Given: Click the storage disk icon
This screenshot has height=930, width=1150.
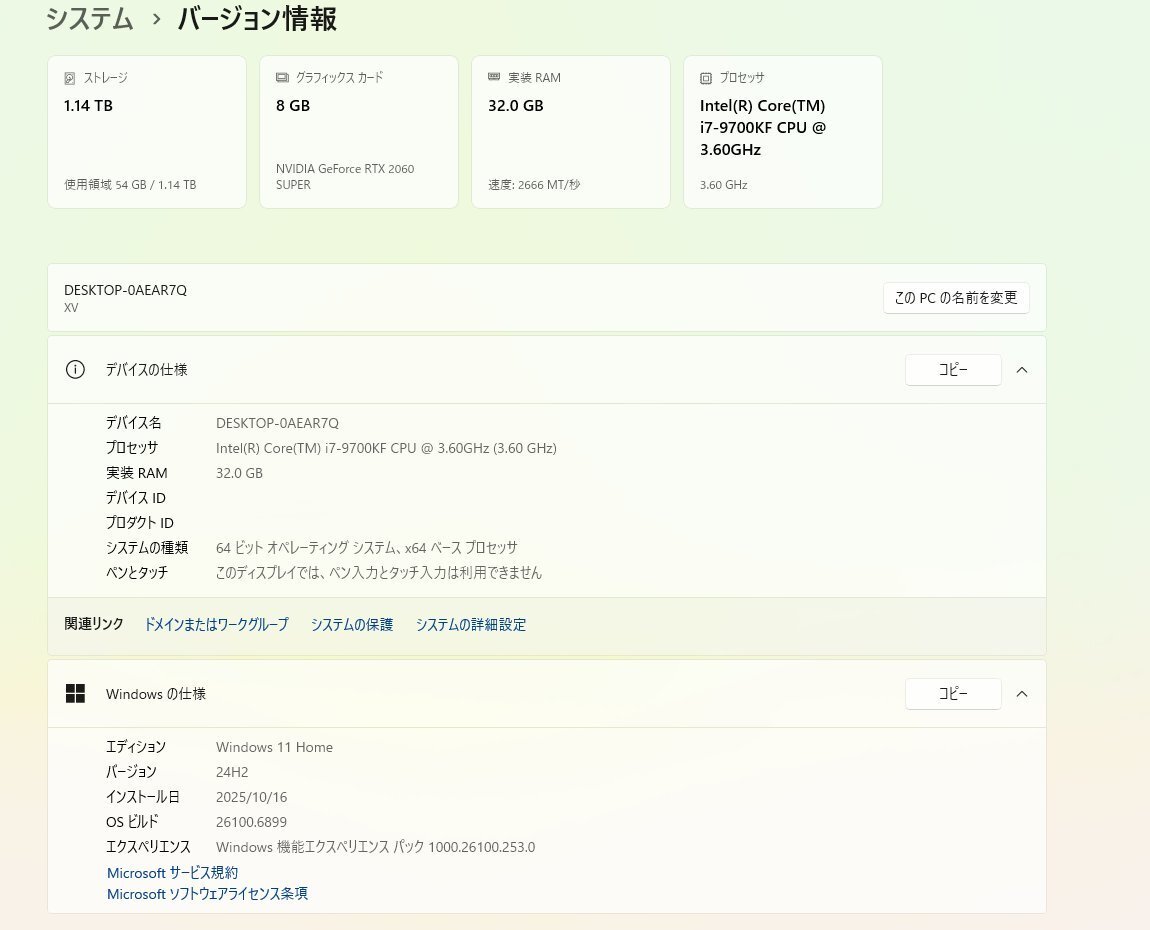Looking at the screenshot, I should click(70, 78).
